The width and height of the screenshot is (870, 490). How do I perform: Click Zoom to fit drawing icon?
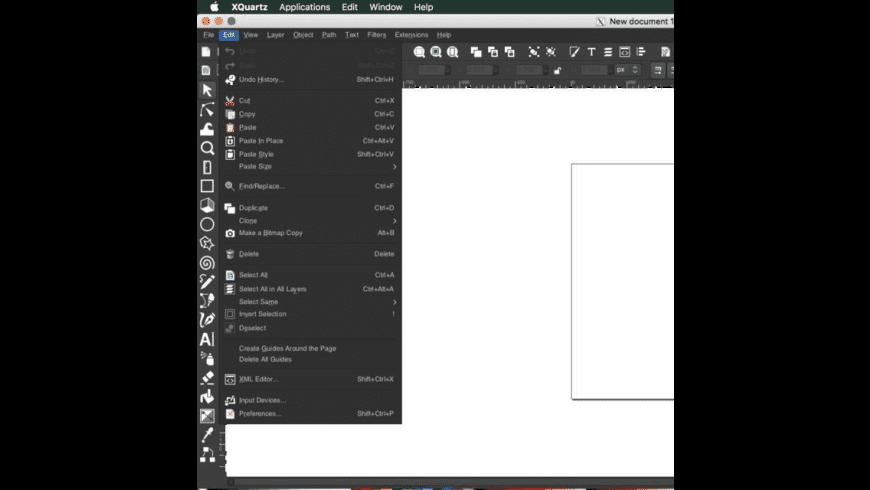[436, 52]
